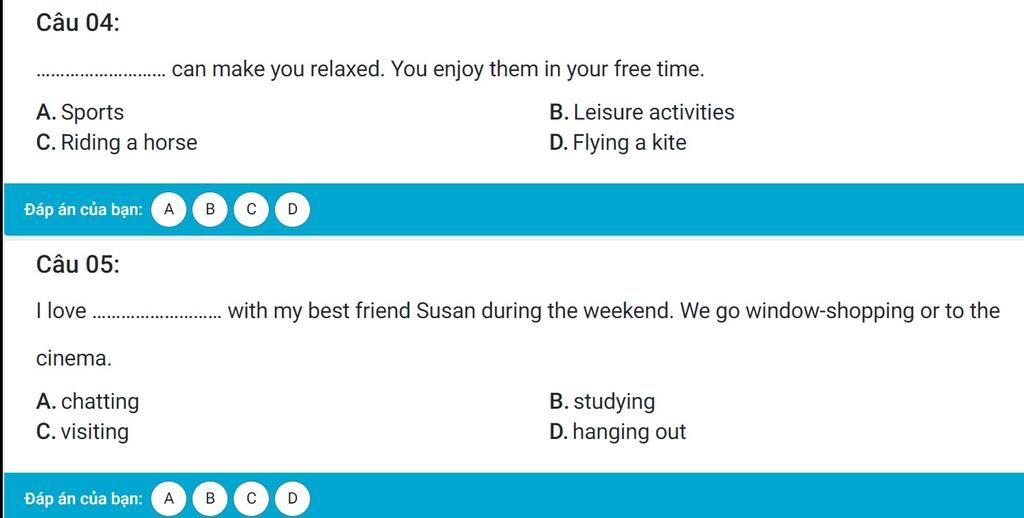Click the 'hanging out' option text
1024x518 pixels.
630,432
